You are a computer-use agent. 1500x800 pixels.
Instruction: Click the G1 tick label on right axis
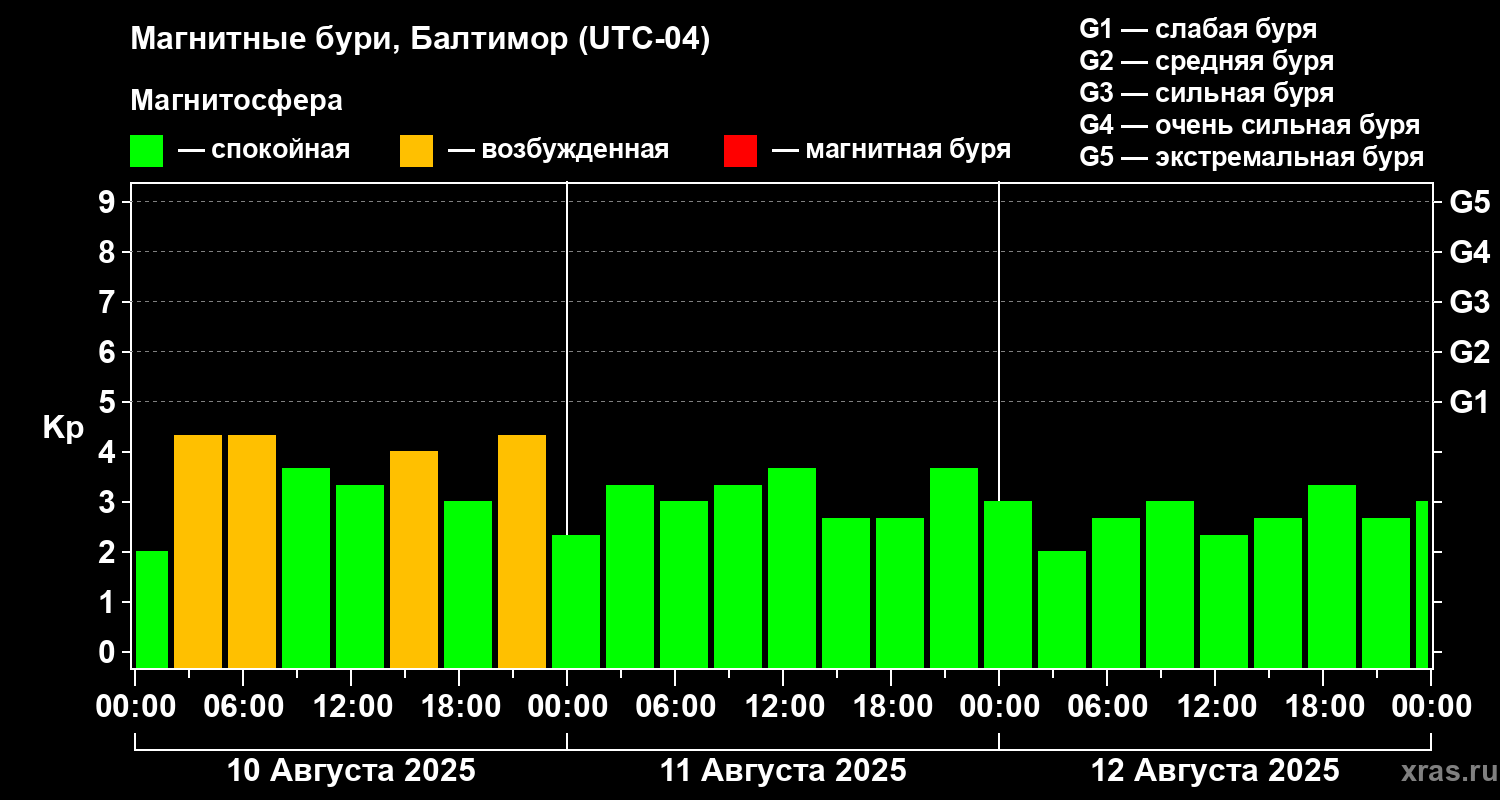tap(1469, 402)
